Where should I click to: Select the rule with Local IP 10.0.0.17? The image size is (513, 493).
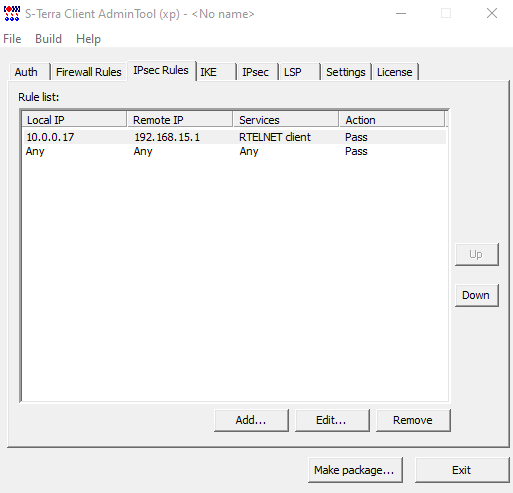coord(234,137)
